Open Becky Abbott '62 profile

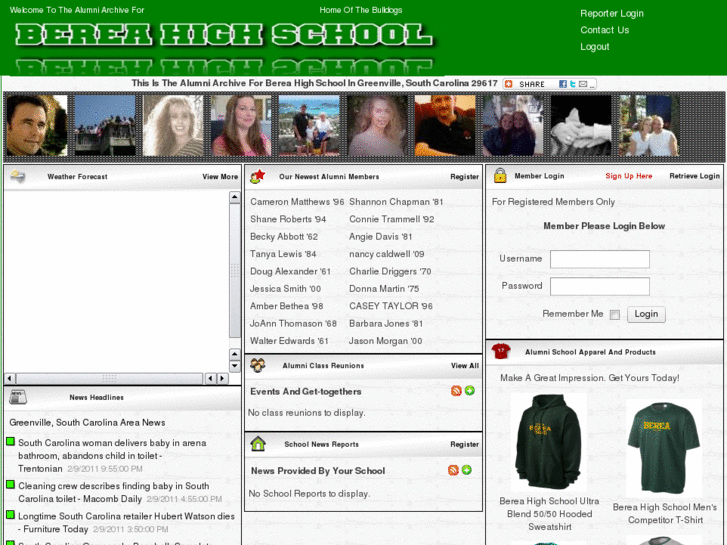coord(284,237)
